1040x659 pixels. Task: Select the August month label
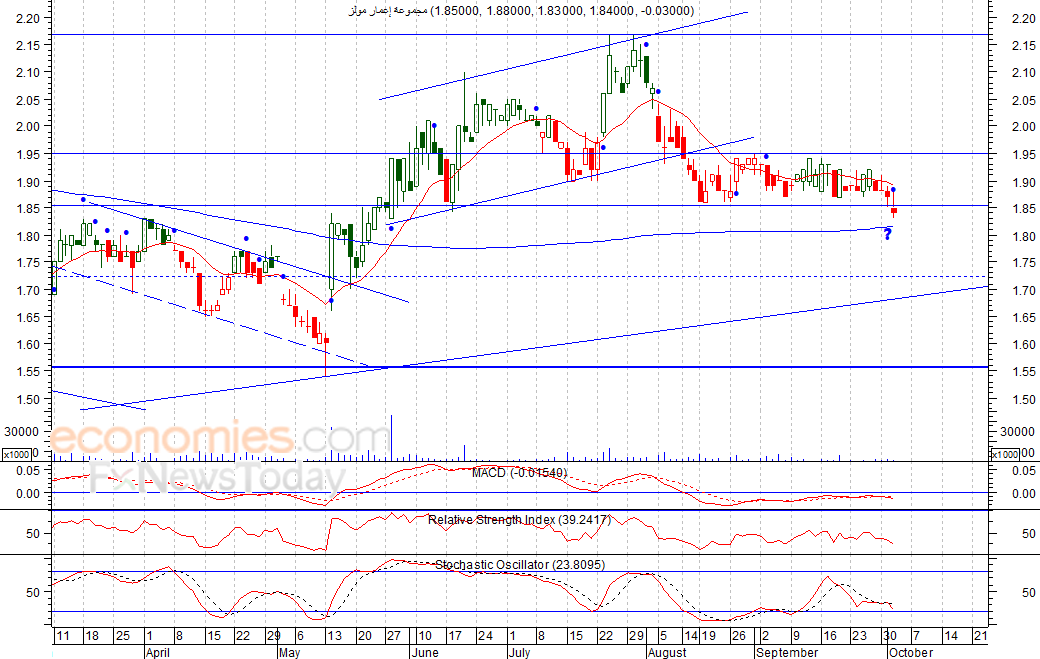tap(667, 652)
